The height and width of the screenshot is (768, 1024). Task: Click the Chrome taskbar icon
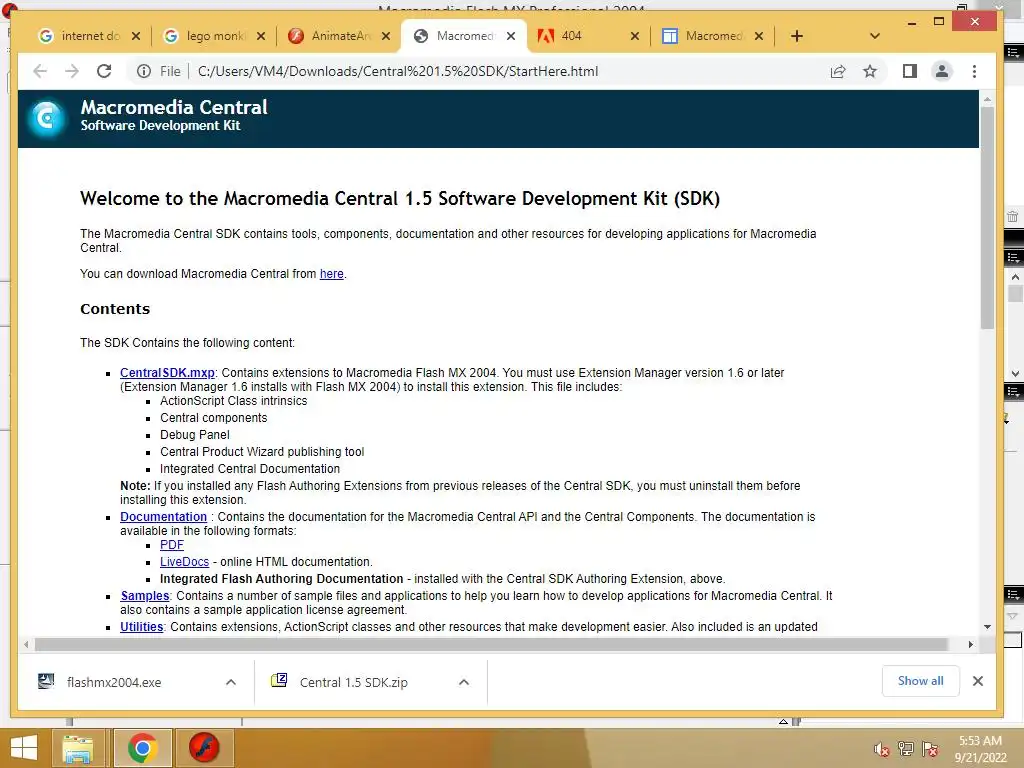pyautogui.click(x=142, y=748)
